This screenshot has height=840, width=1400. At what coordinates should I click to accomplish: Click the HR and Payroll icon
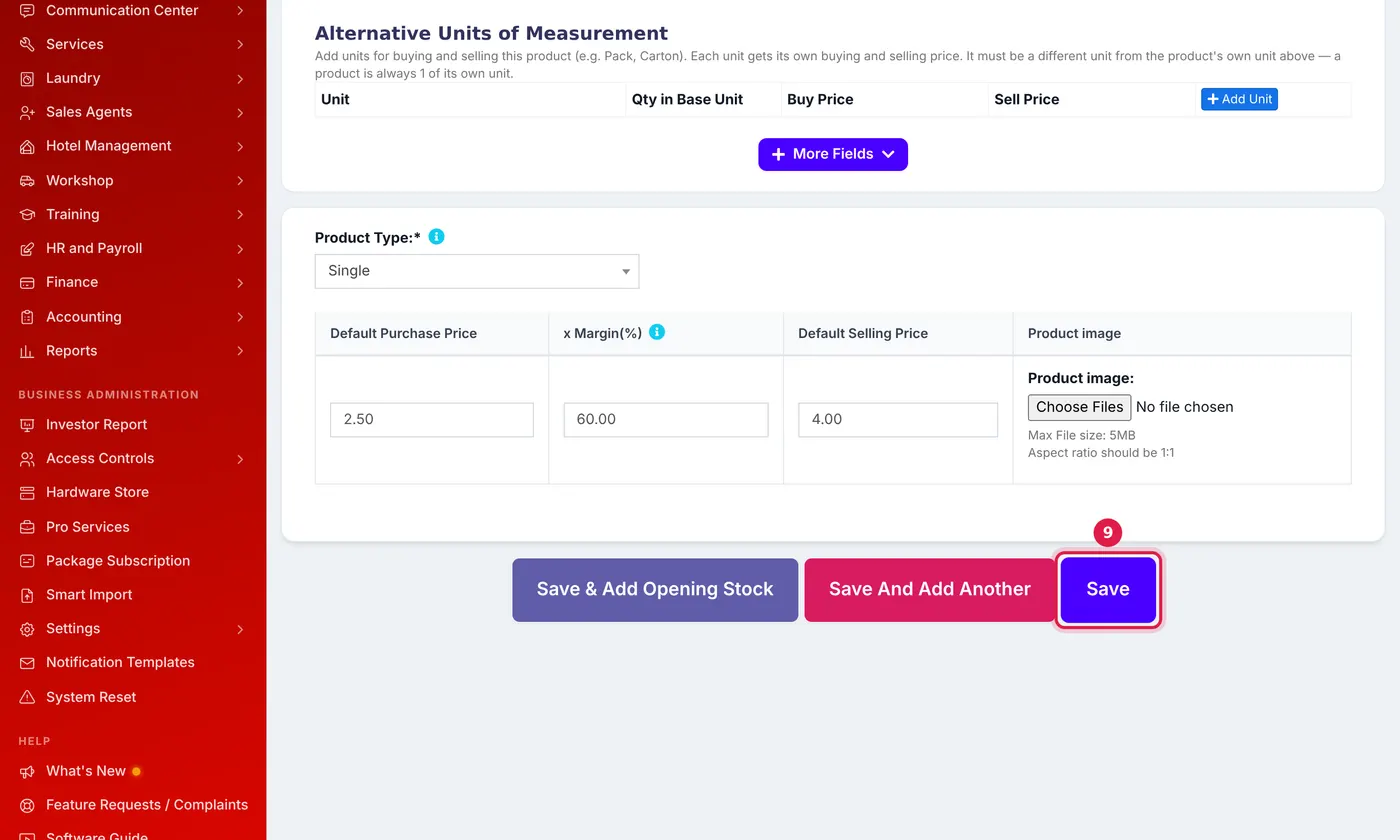click(27, 248)
